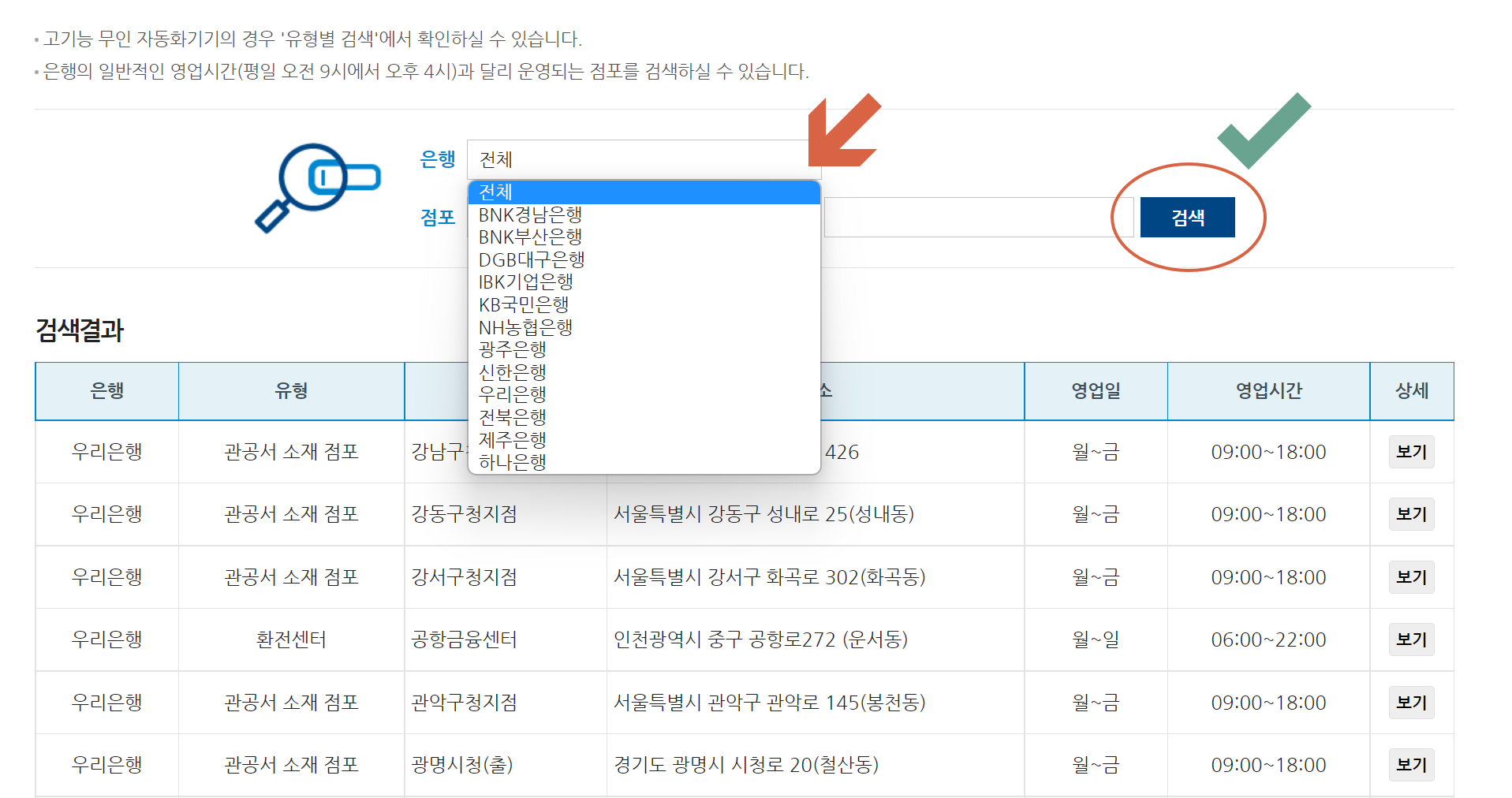The height and width of the screenshot is (798, 1512).
Task: Click hours 06:00~22:00
Action: [x=1268, y=640]
